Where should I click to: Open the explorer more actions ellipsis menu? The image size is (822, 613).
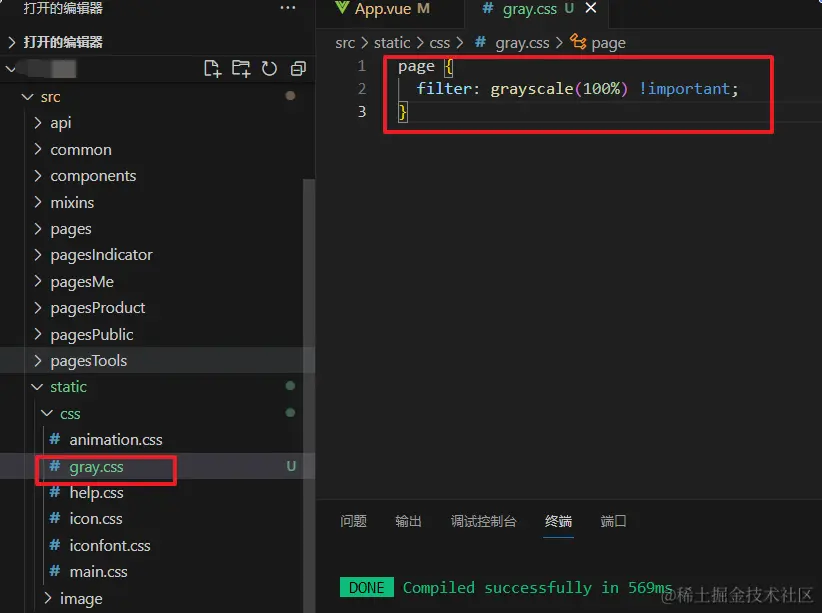click(x=288, y=8)
